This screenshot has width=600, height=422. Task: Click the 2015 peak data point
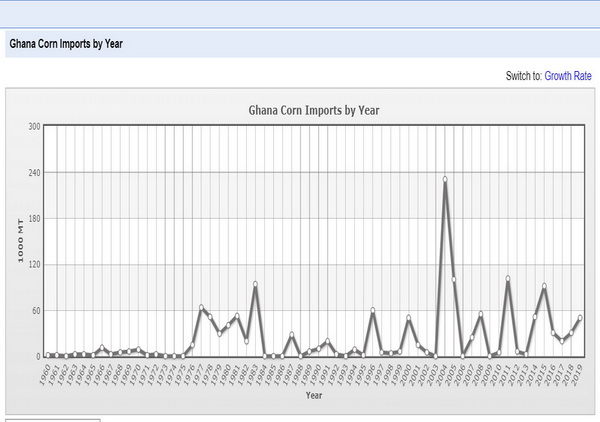[544, 286]
